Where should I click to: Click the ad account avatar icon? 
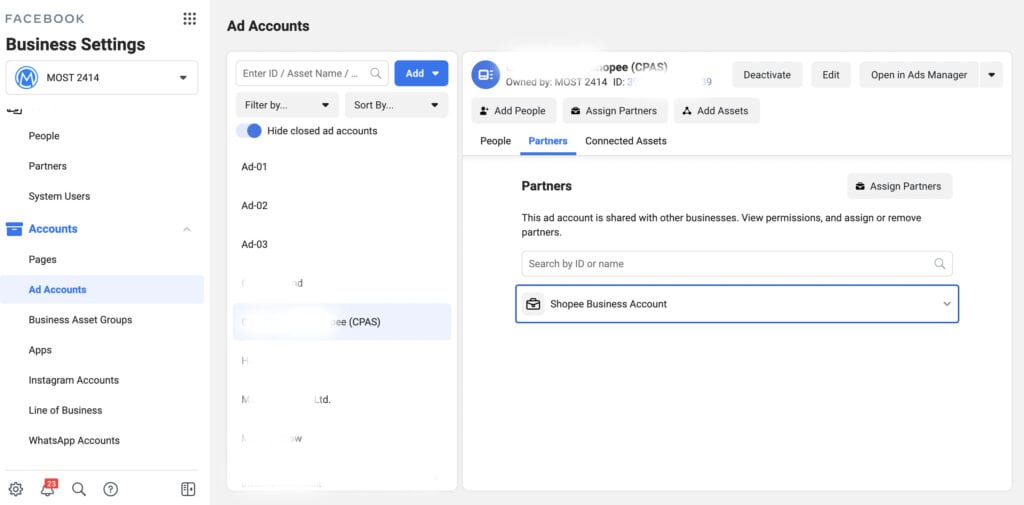[486, 74]
